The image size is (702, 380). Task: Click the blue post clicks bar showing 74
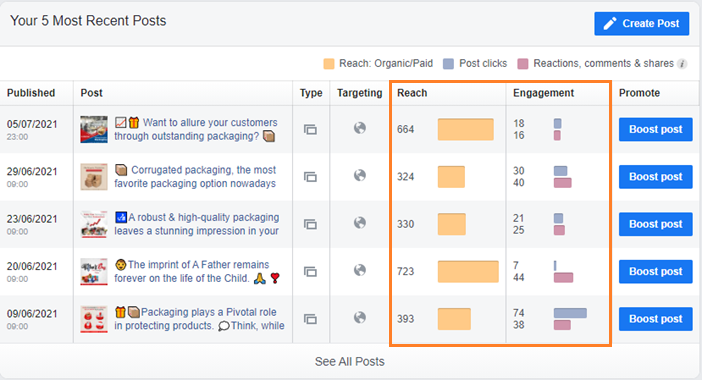point(570,313)
